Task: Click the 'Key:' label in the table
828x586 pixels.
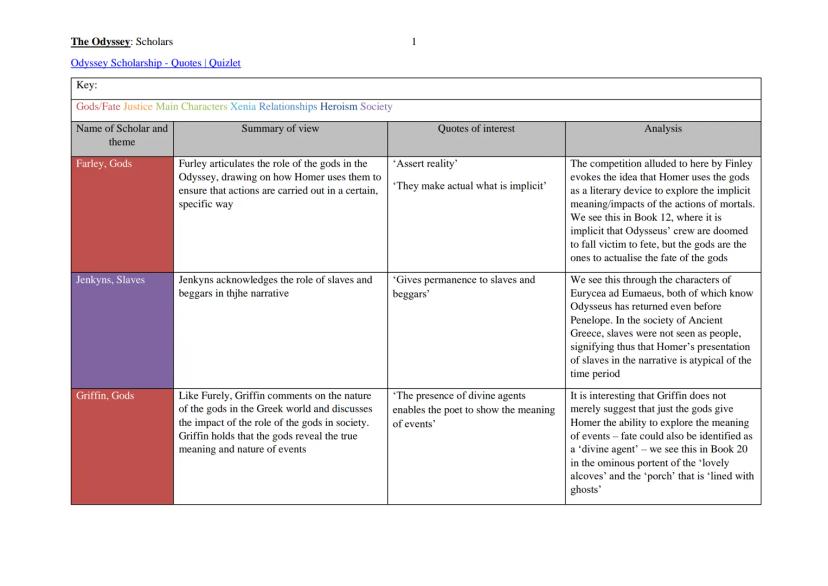Action: pos(87,86)
